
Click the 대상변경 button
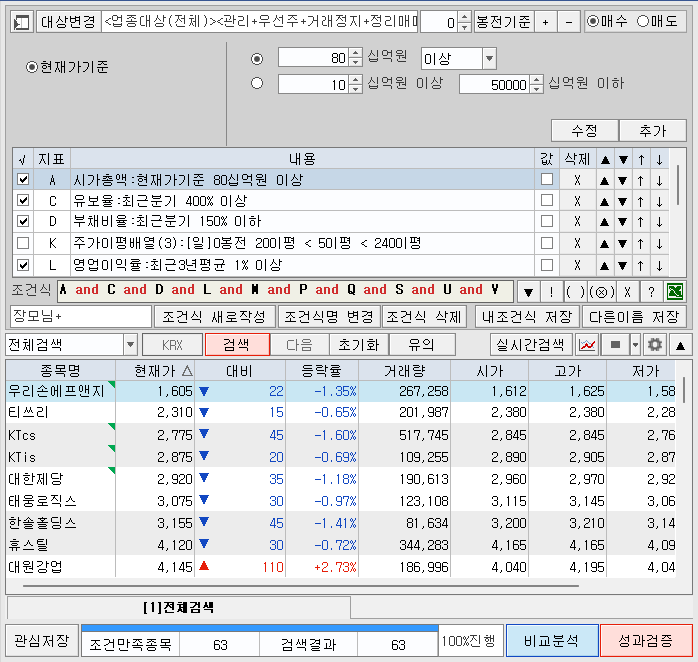click(x=68, y=22)
